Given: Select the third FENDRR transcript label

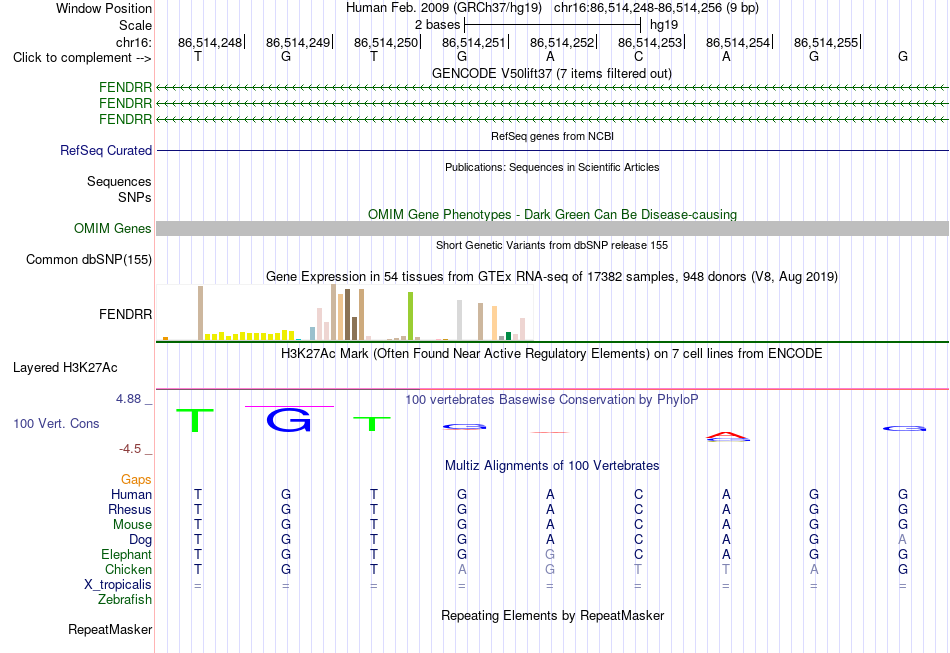Looking at the screenshot, I should (125, 119).
